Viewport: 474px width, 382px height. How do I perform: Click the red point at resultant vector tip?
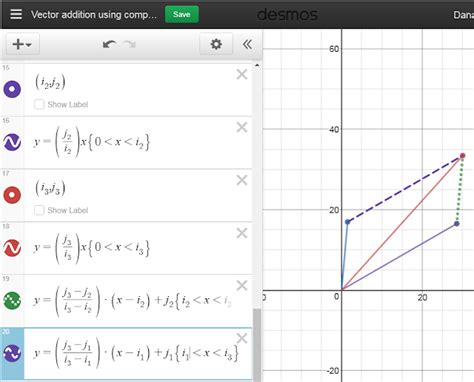point(462,155)
